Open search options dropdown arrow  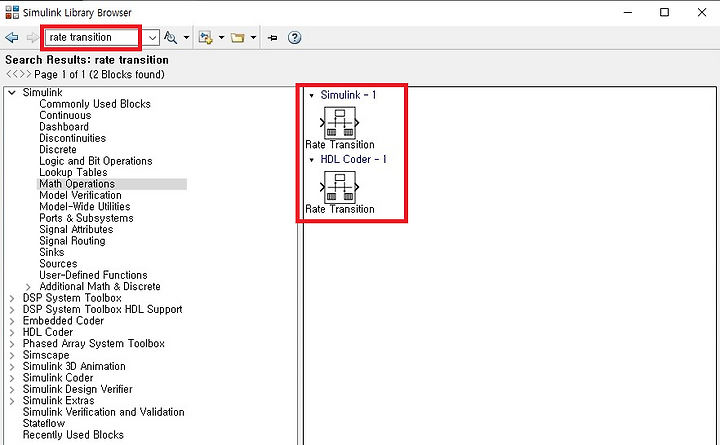(186, 38)
